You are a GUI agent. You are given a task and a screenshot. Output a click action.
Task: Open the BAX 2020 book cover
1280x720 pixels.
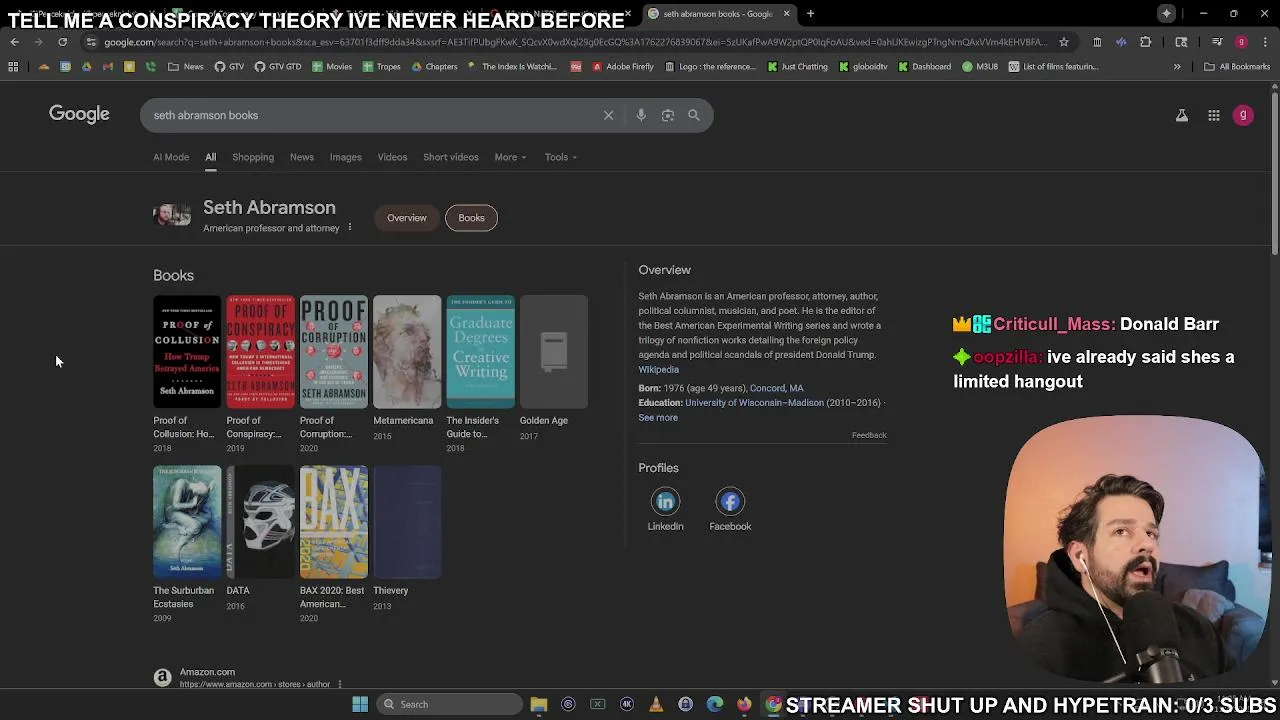pyautogui.click(x=334, y=522)
